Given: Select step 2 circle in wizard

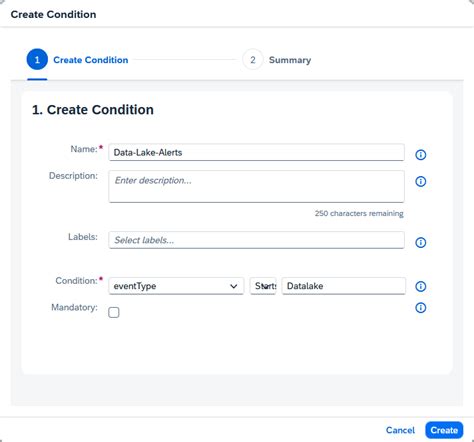Looking at the screenshot, I should 253,60.
